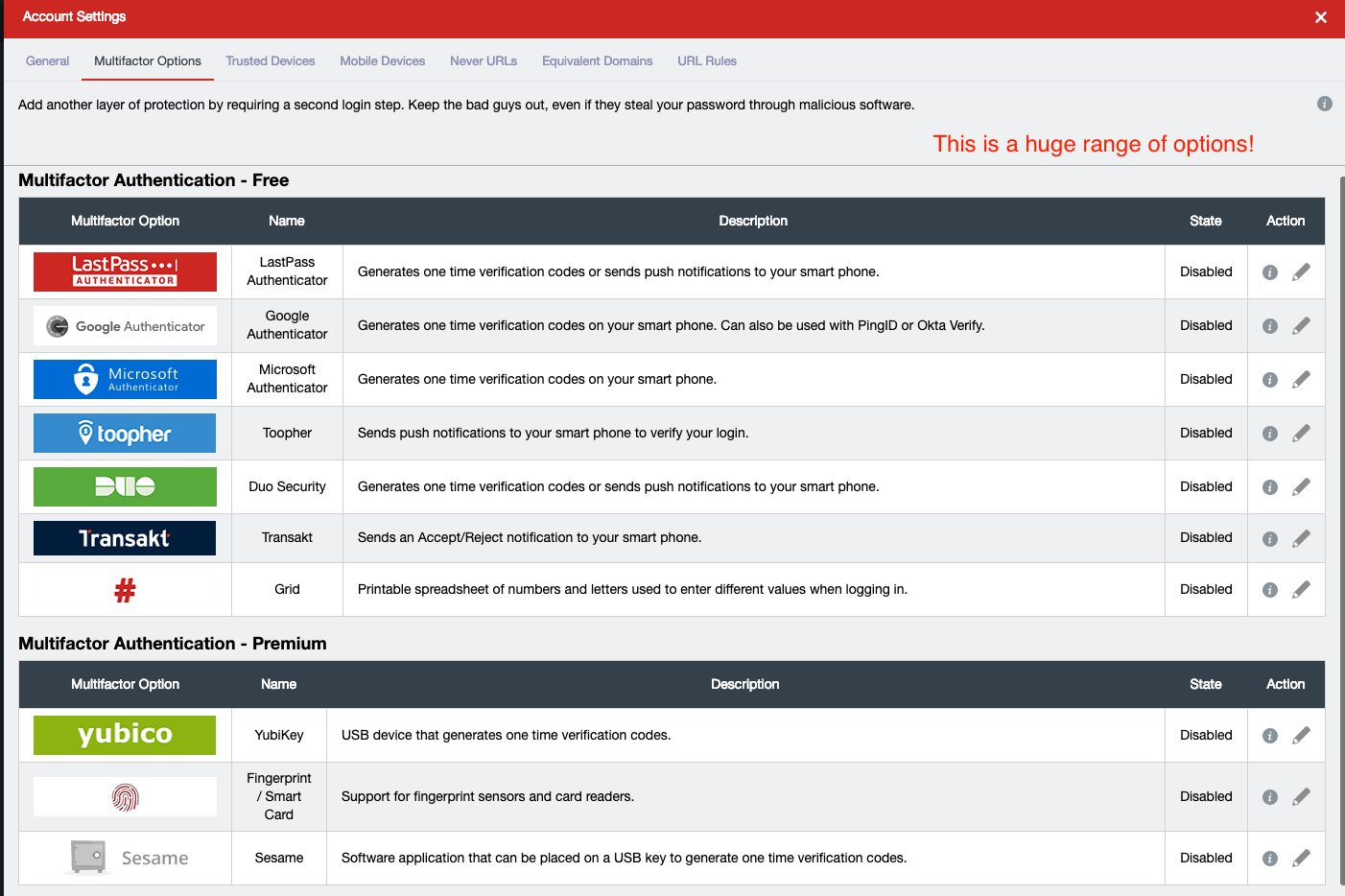1345x896 pixels.
Task: View info about Microsoft Authenticator
Action: 1270,380
